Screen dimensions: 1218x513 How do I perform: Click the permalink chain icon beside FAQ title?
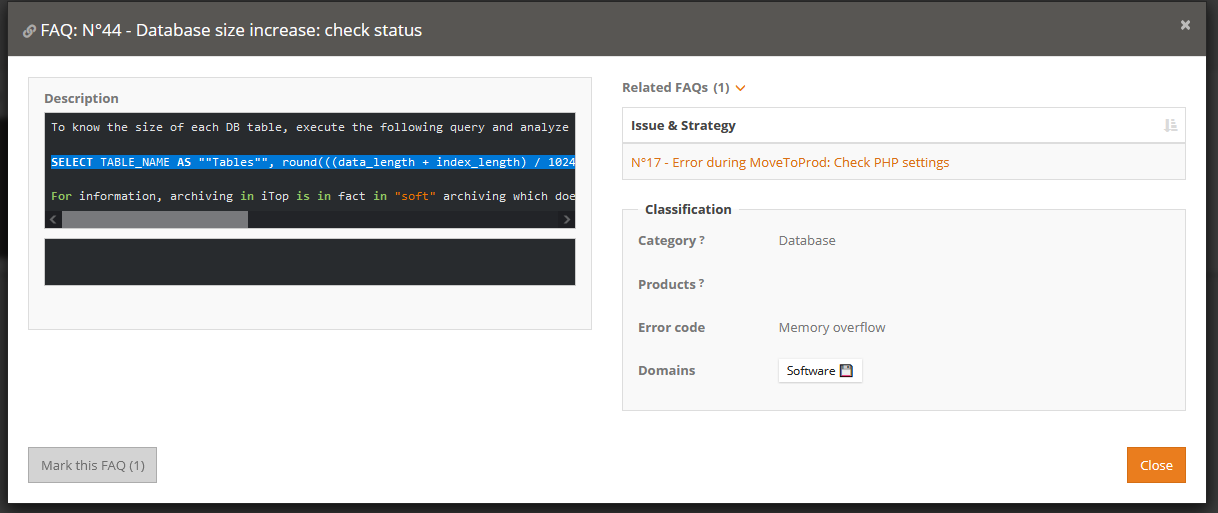click(29, 31)
